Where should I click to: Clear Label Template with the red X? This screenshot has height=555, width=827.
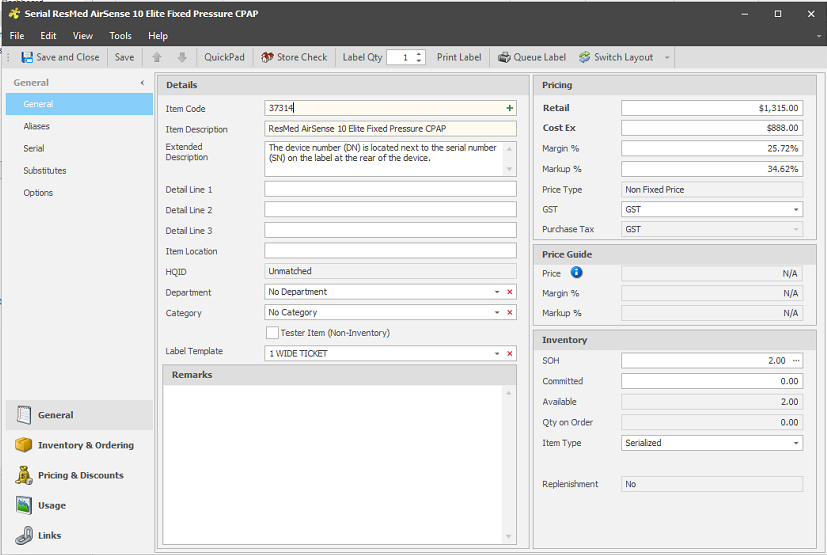(x=509, y=353)
